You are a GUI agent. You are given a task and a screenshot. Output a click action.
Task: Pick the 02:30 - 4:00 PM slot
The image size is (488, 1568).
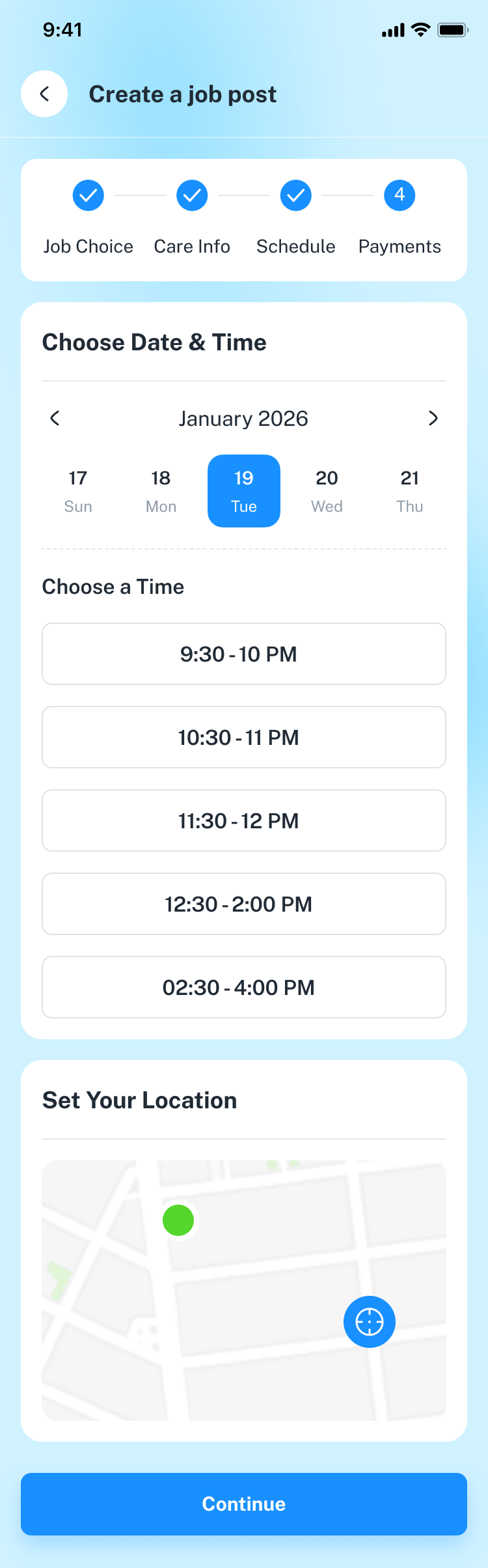coord(244,987)
